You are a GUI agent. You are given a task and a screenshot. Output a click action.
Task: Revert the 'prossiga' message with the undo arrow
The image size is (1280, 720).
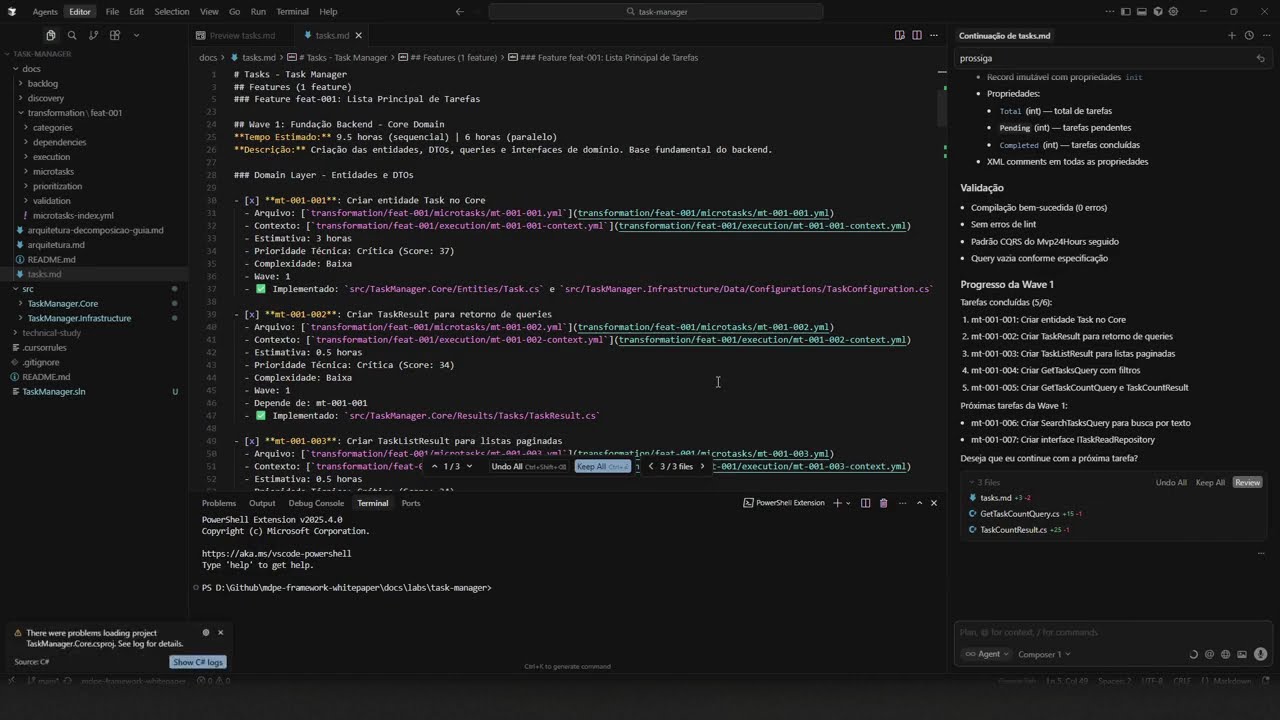click(x=1260, y=58)
